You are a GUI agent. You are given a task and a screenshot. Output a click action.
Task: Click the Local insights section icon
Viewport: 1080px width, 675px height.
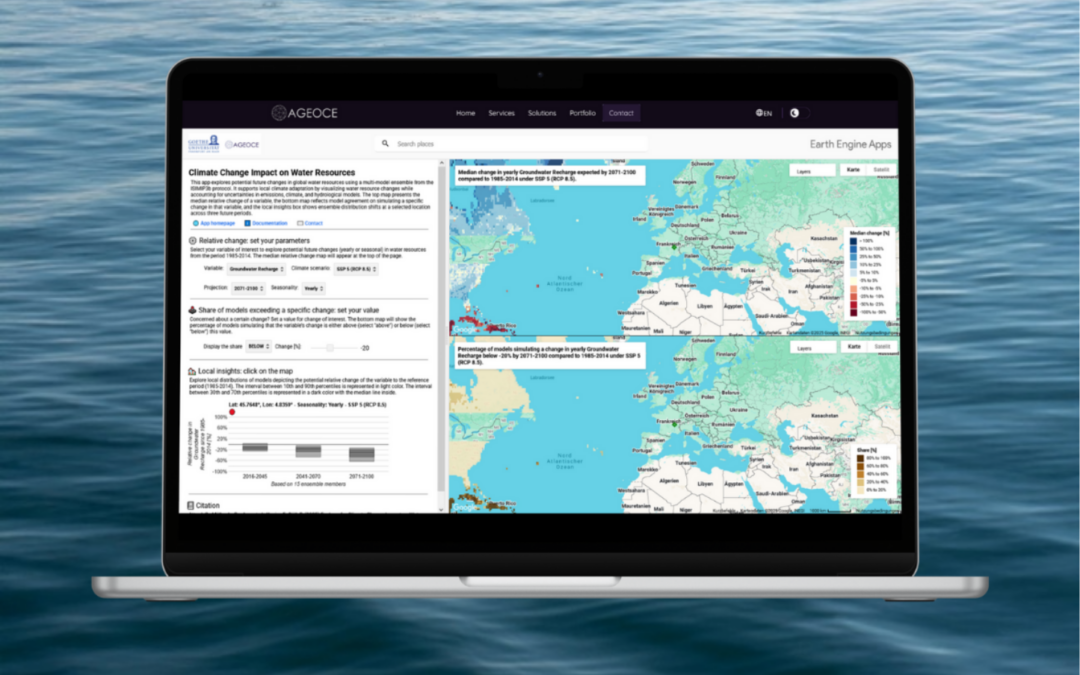coord(192,371)
